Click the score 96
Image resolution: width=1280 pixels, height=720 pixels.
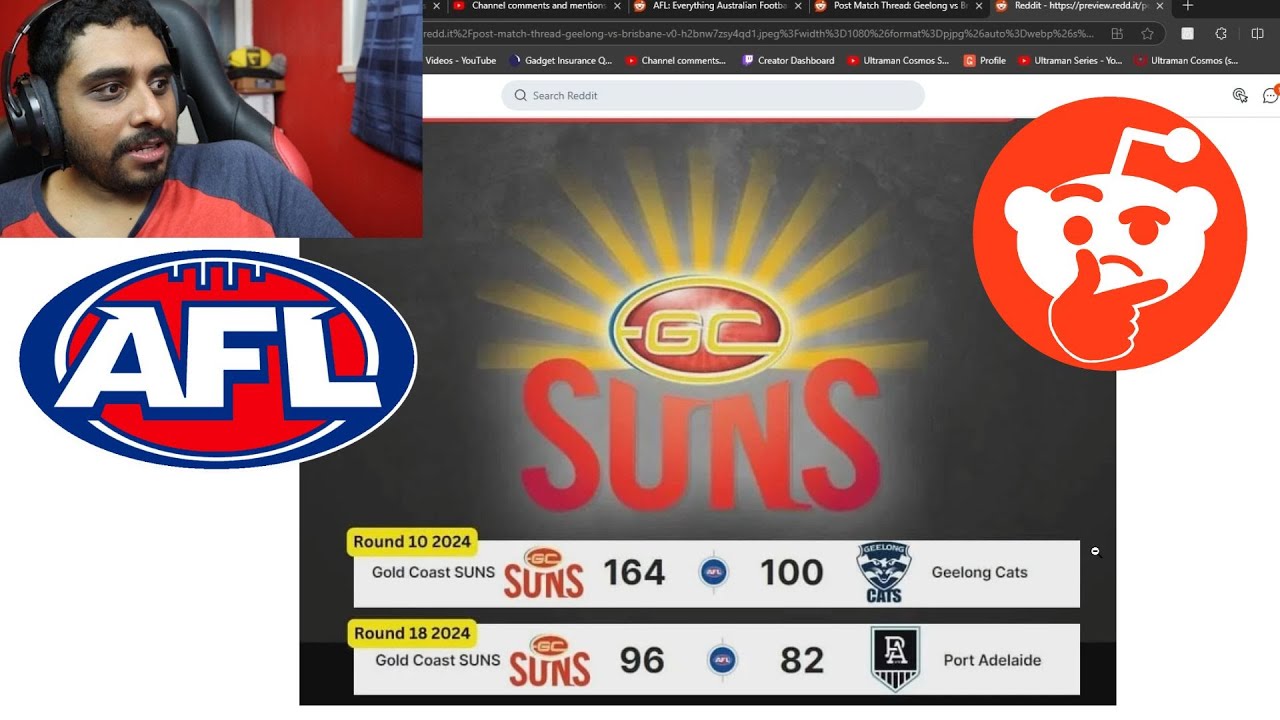click(642, 660)
